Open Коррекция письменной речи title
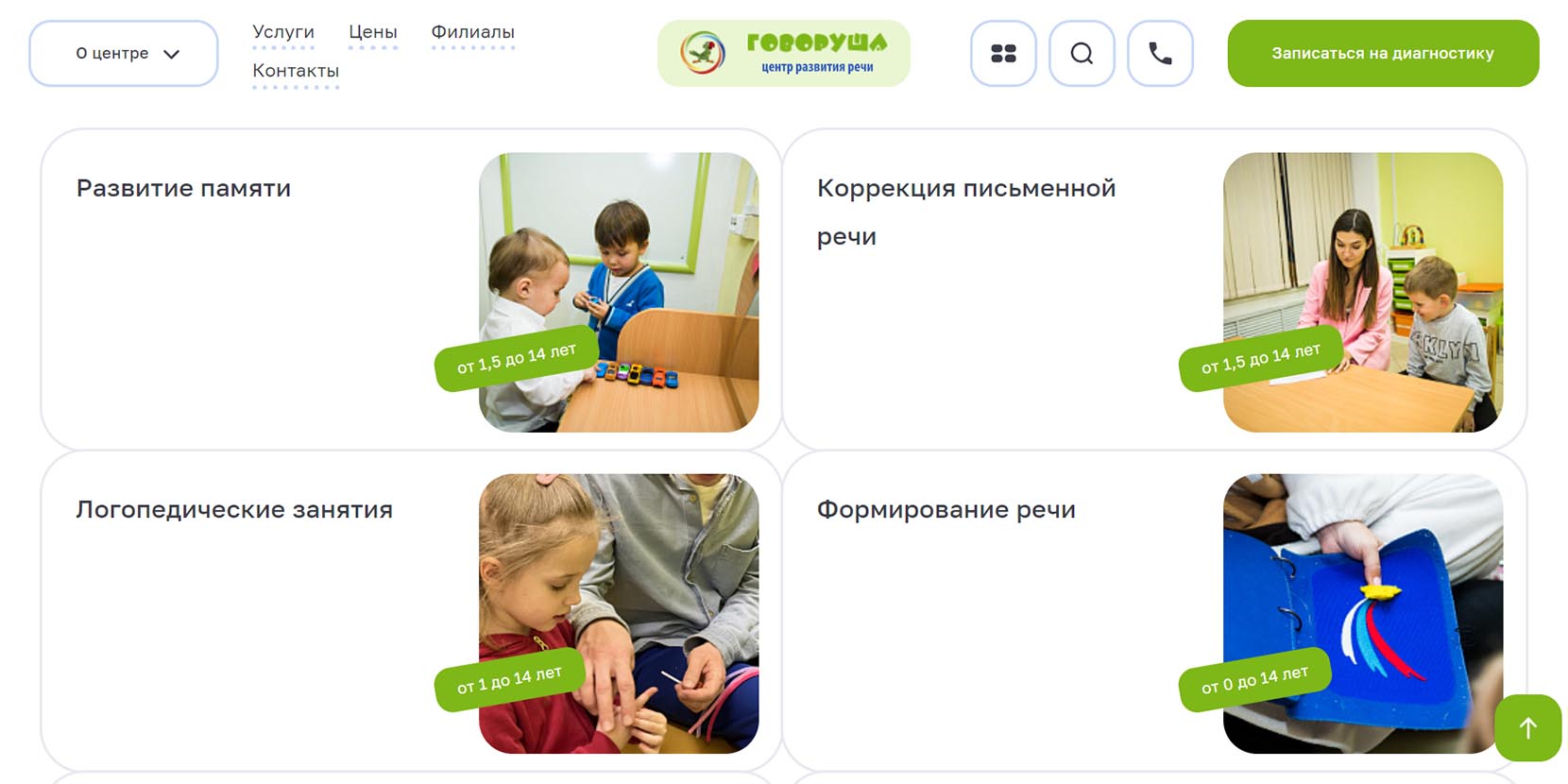The image size is (1568, 784). pyautogui.click(x=966, y=212)
